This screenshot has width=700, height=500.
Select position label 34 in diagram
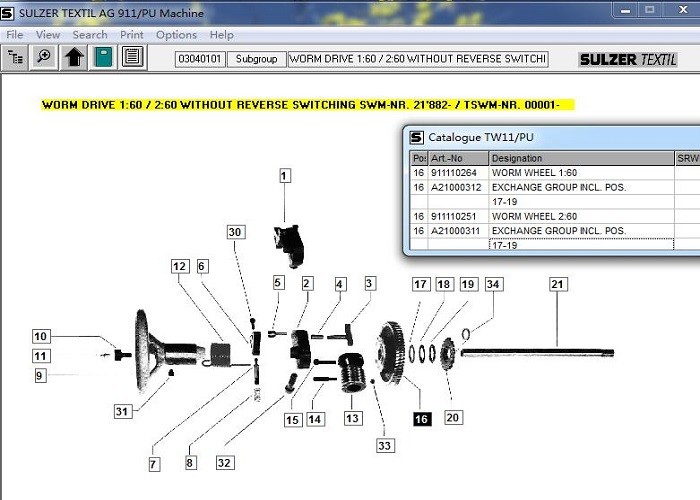(x=493, y=284)
